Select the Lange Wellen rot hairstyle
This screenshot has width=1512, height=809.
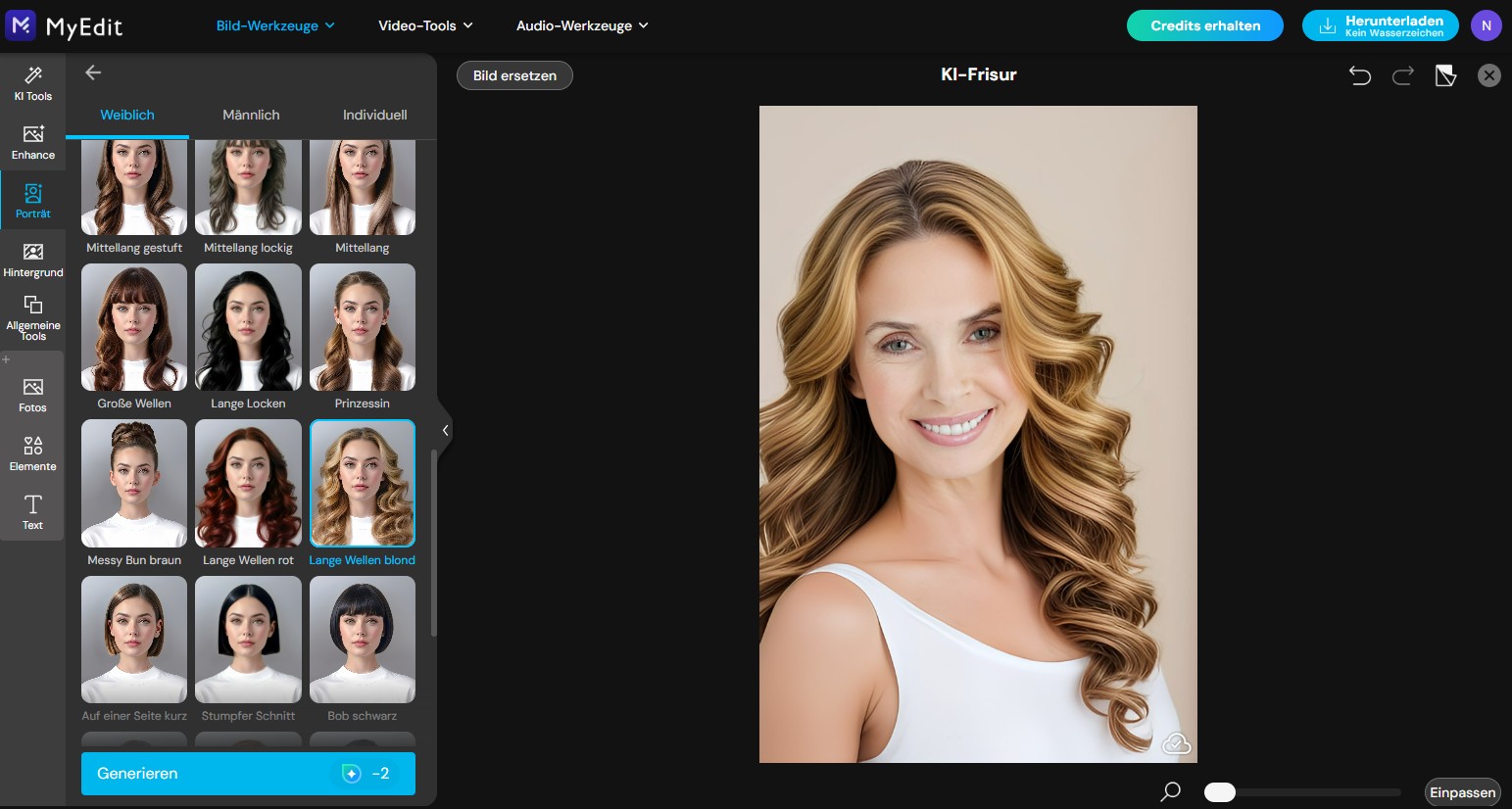248,483
